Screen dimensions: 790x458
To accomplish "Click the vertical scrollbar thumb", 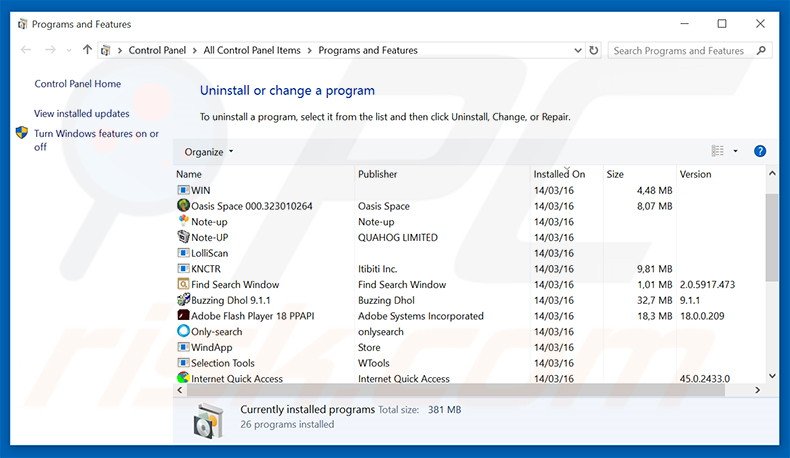I will click(772, 237).
